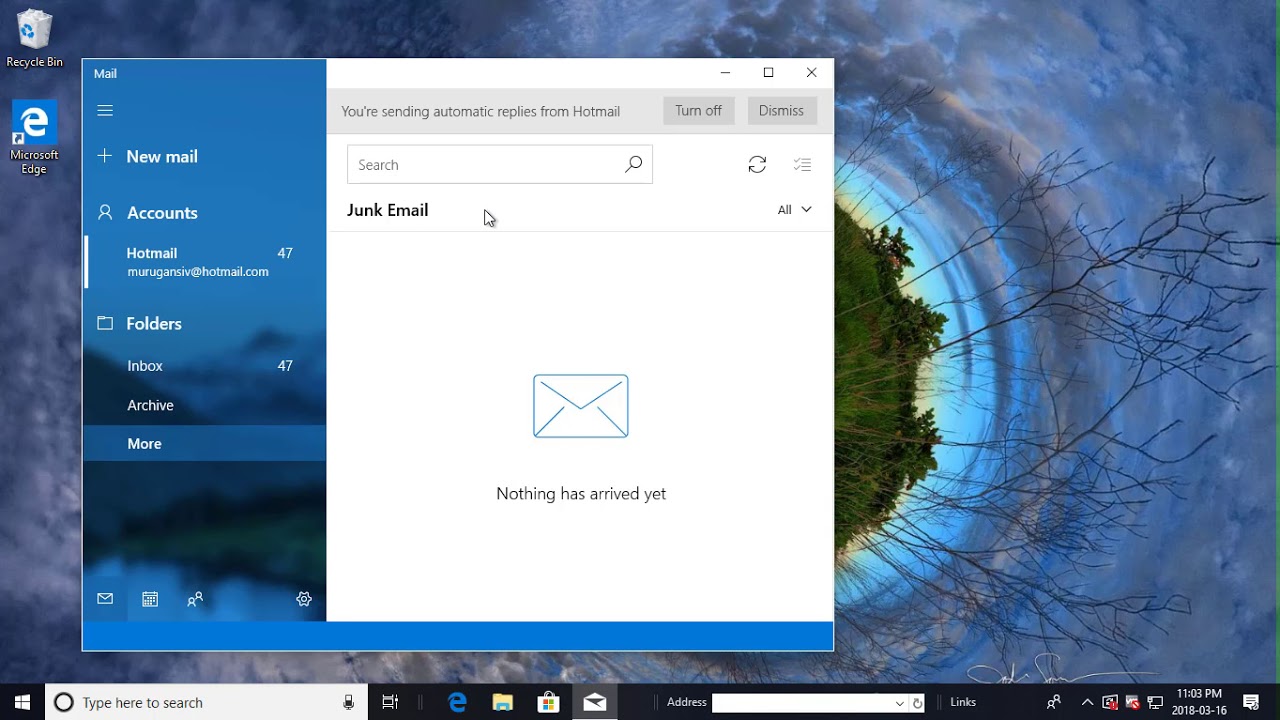Screen dimensions: 1280x720
Task: Click the search magnifier icon
Action: point(633,165)
